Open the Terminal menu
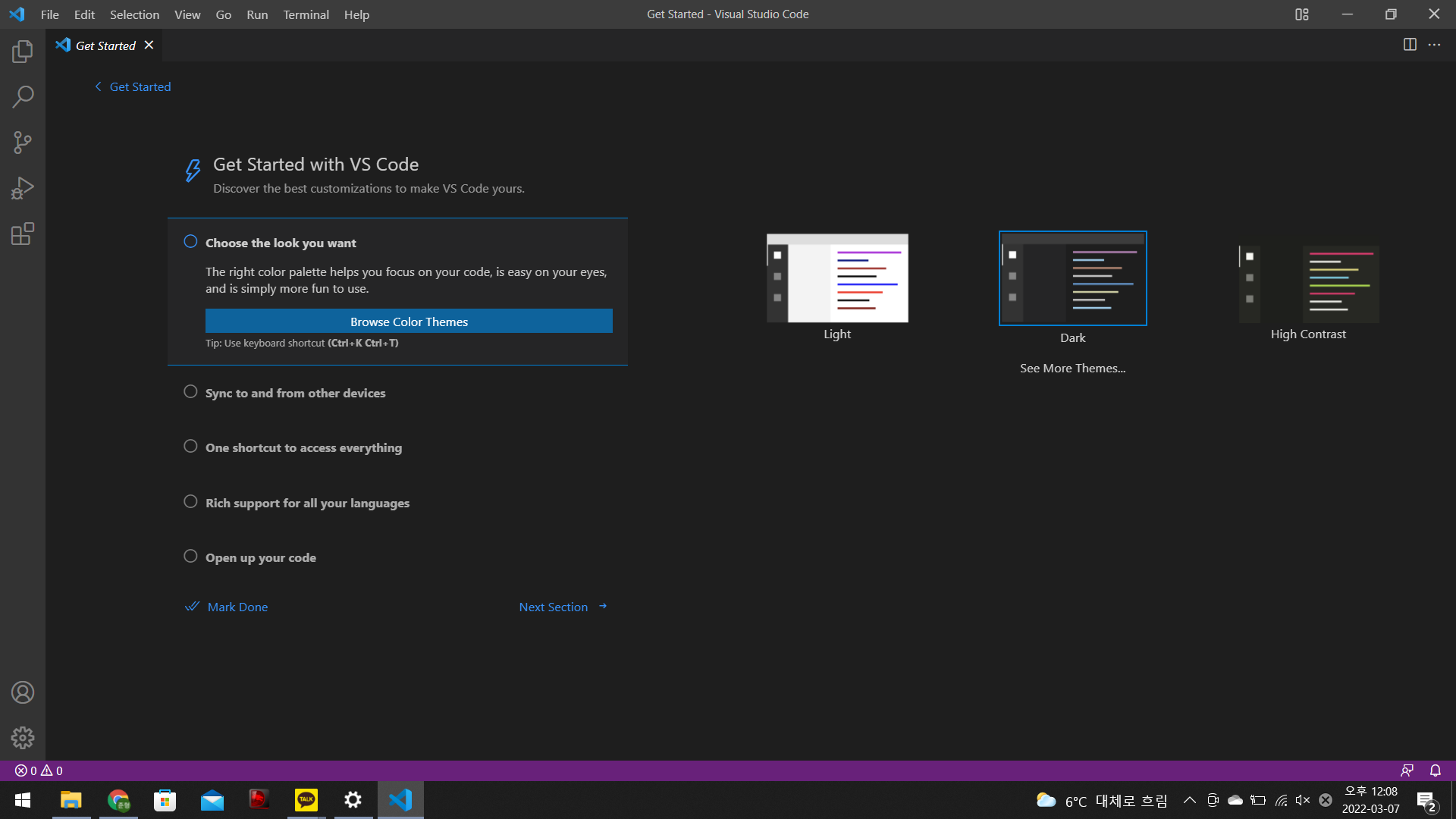 click(x=306, y=14)
